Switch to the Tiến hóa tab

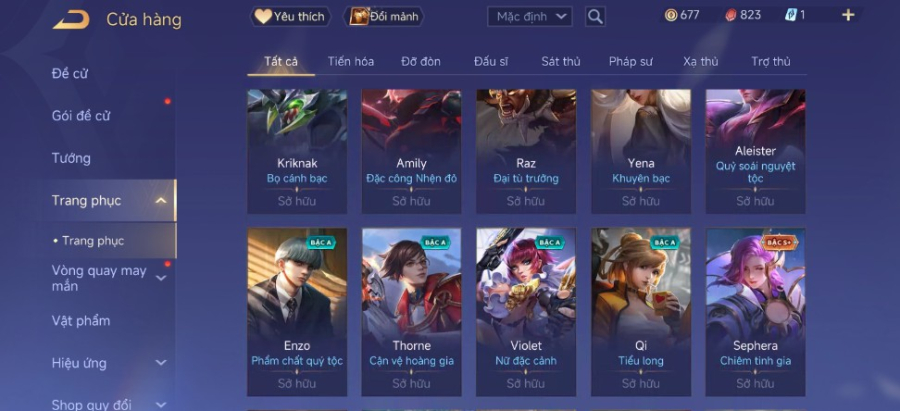coord(351,61)
